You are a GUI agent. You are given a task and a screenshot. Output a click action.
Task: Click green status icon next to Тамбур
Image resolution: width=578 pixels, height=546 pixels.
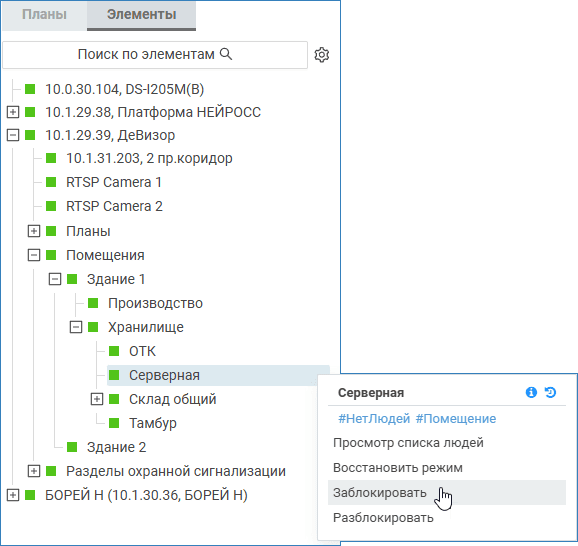(114, 423)
